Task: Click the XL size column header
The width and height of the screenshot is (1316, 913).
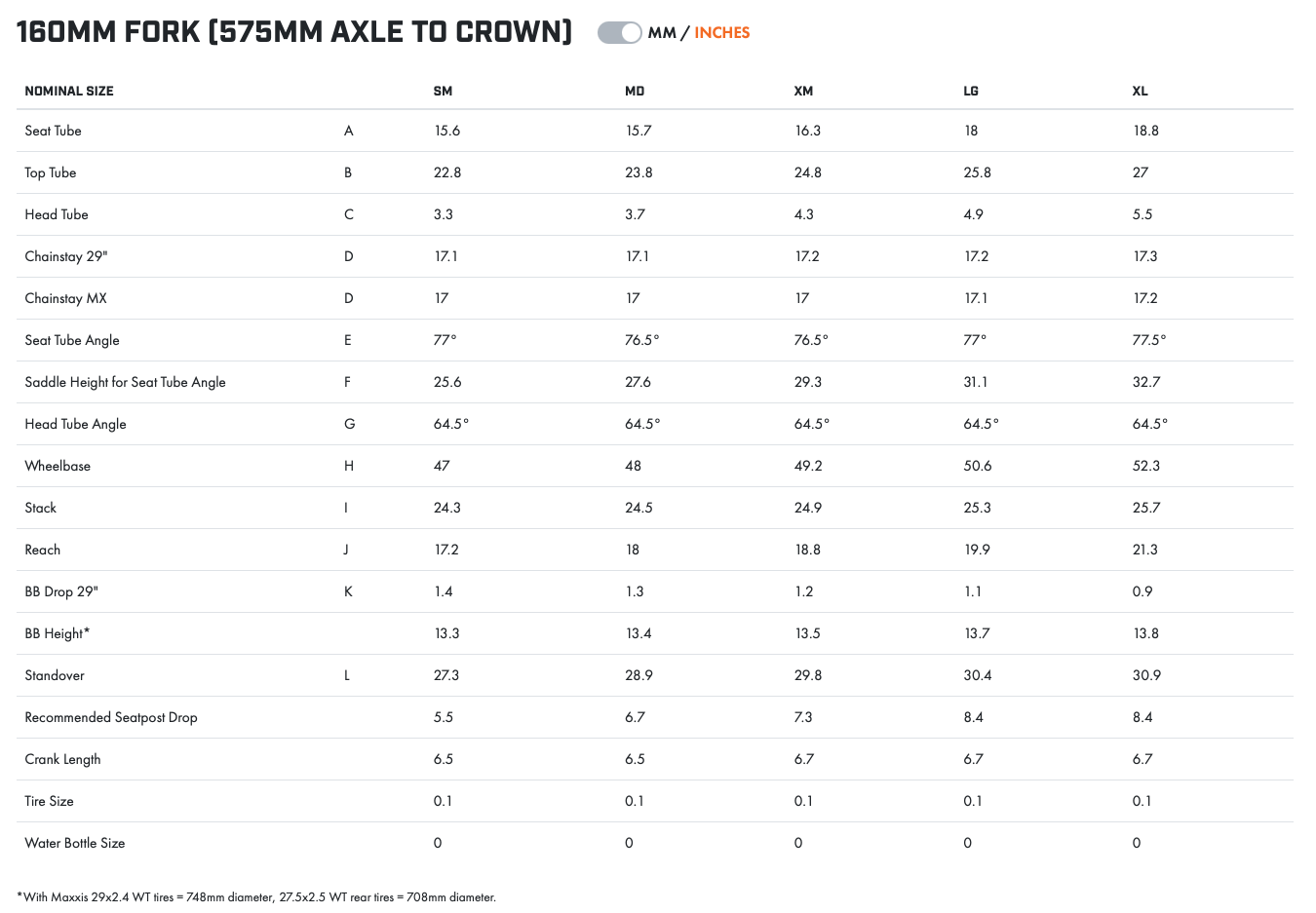Action: click(x=1140, y=91)
